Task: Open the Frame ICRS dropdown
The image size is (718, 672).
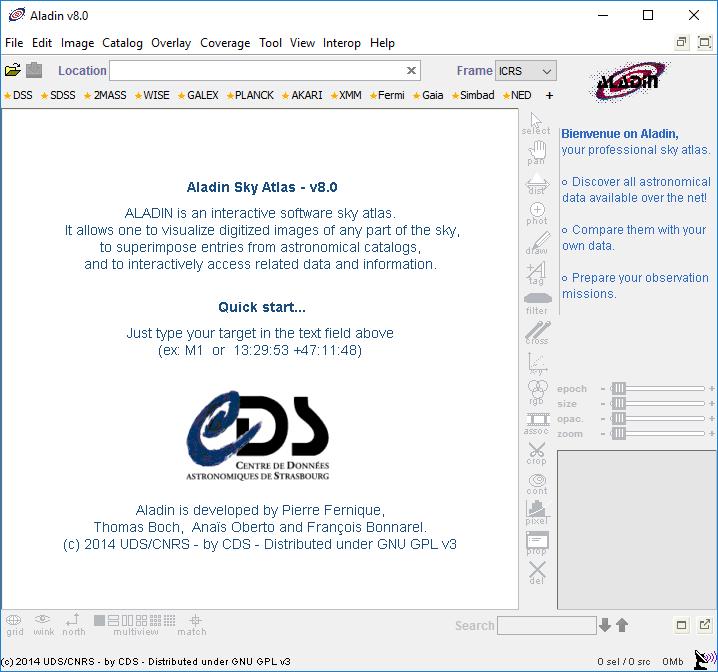Action: (x=526, y=71)
